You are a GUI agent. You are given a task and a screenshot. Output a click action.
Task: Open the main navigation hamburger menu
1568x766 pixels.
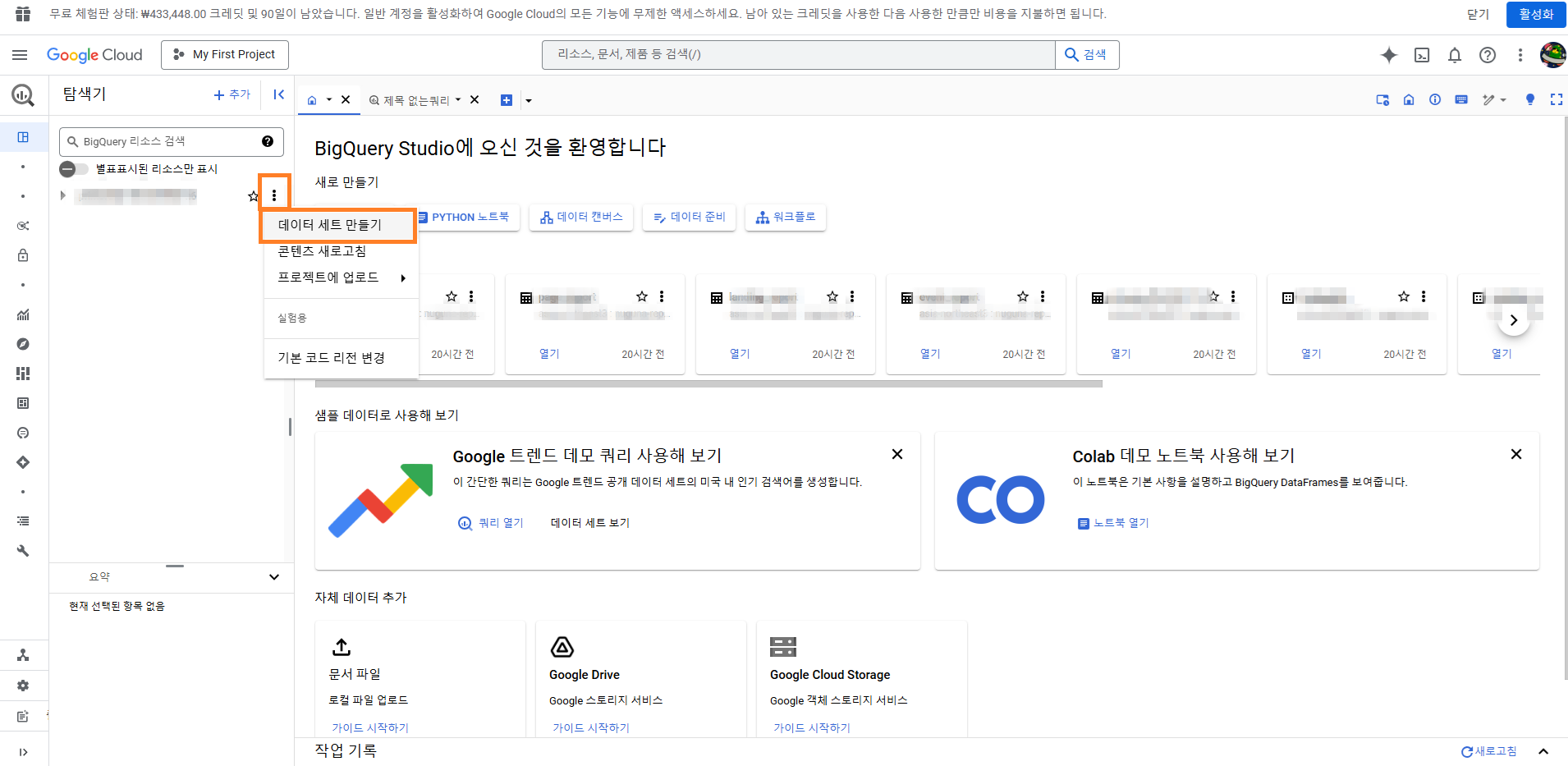pos(20,55)
